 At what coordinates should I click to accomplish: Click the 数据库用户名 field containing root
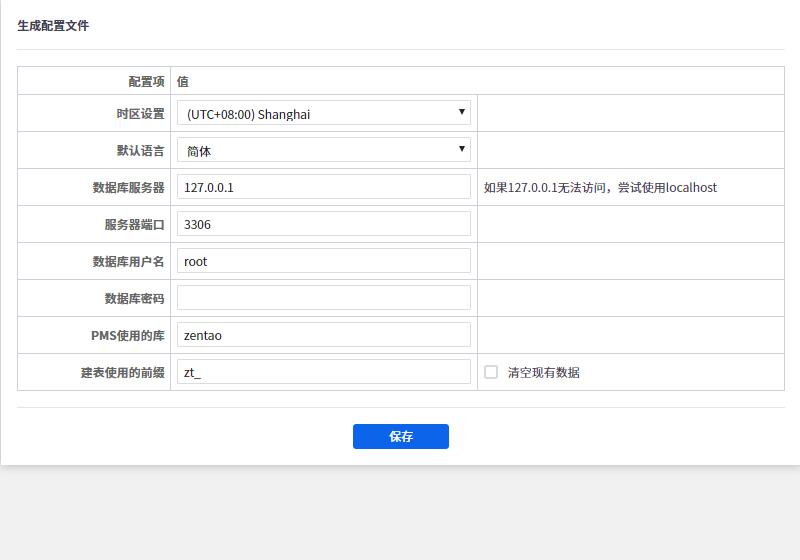323,261
